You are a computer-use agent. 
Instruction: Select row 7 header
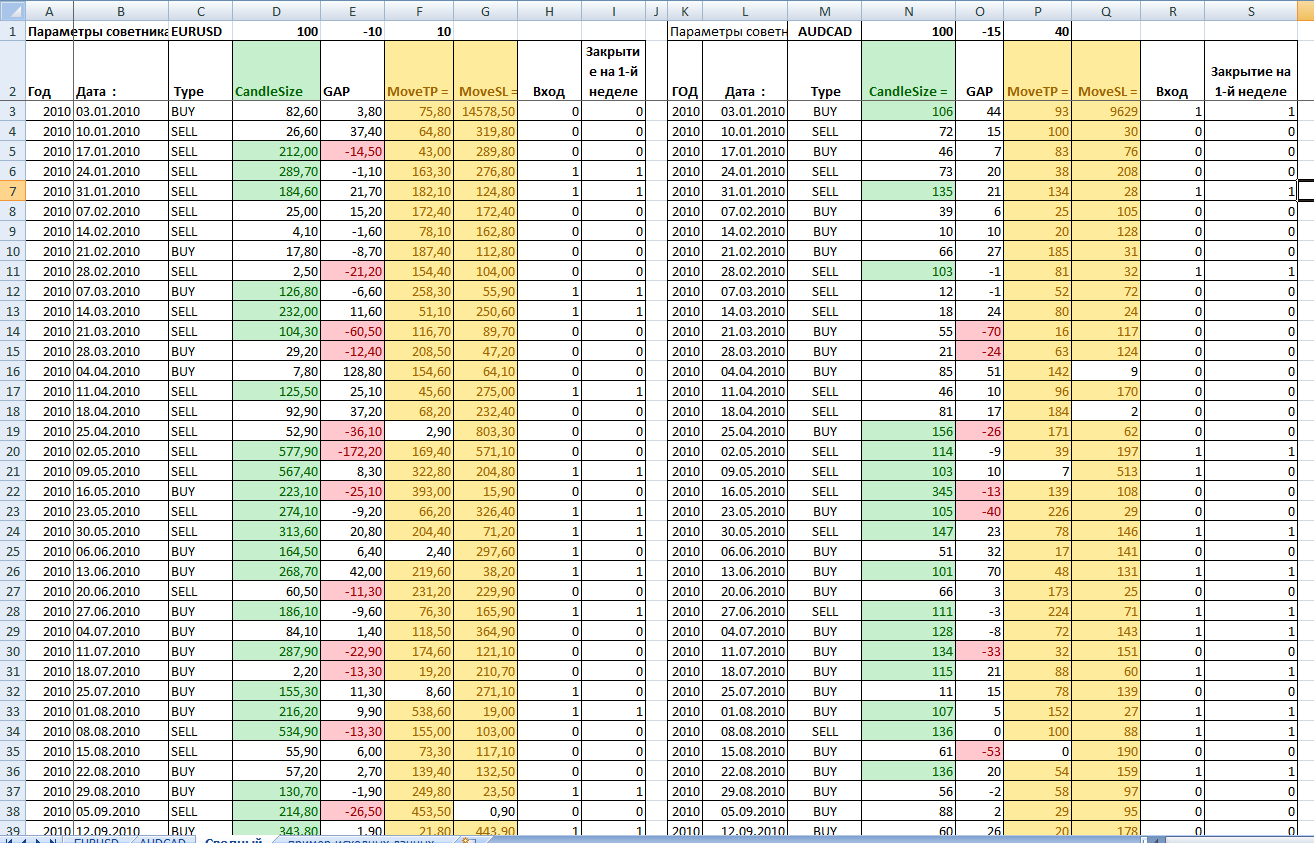12,191
